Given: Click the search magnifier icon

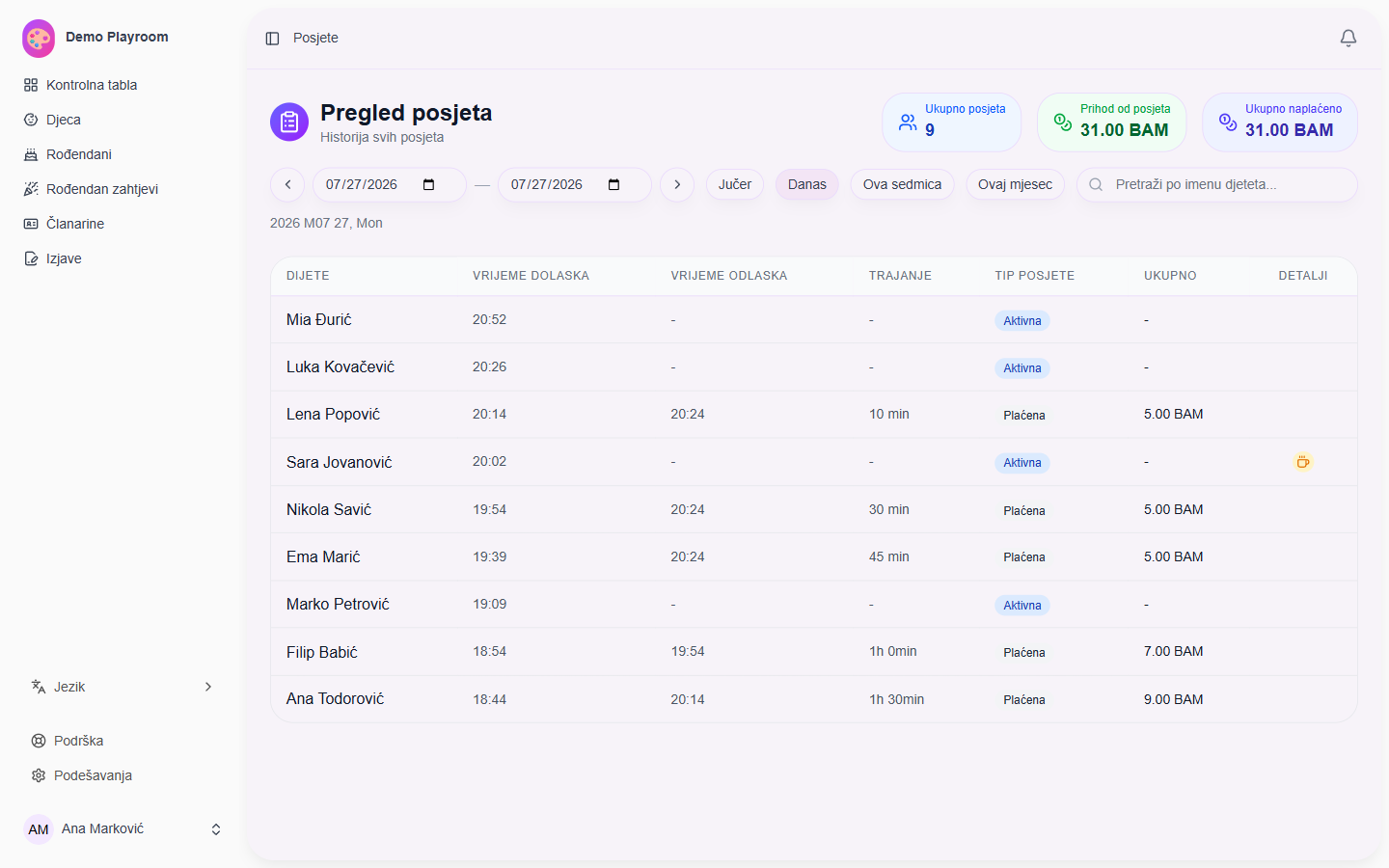Looking at the screenshot, I should (x=1096, y=185).
